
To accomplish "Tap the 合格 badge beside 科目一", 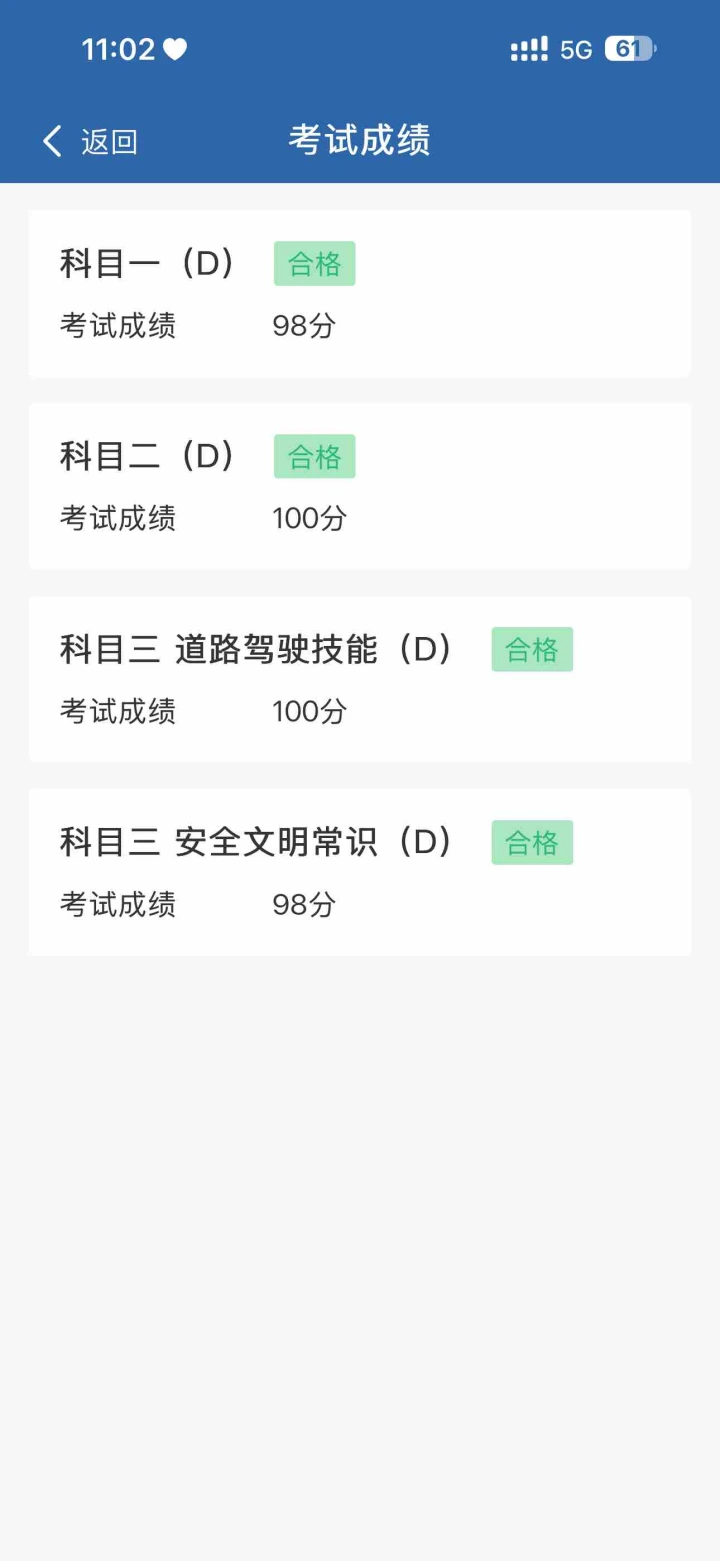I will (315, 264).
